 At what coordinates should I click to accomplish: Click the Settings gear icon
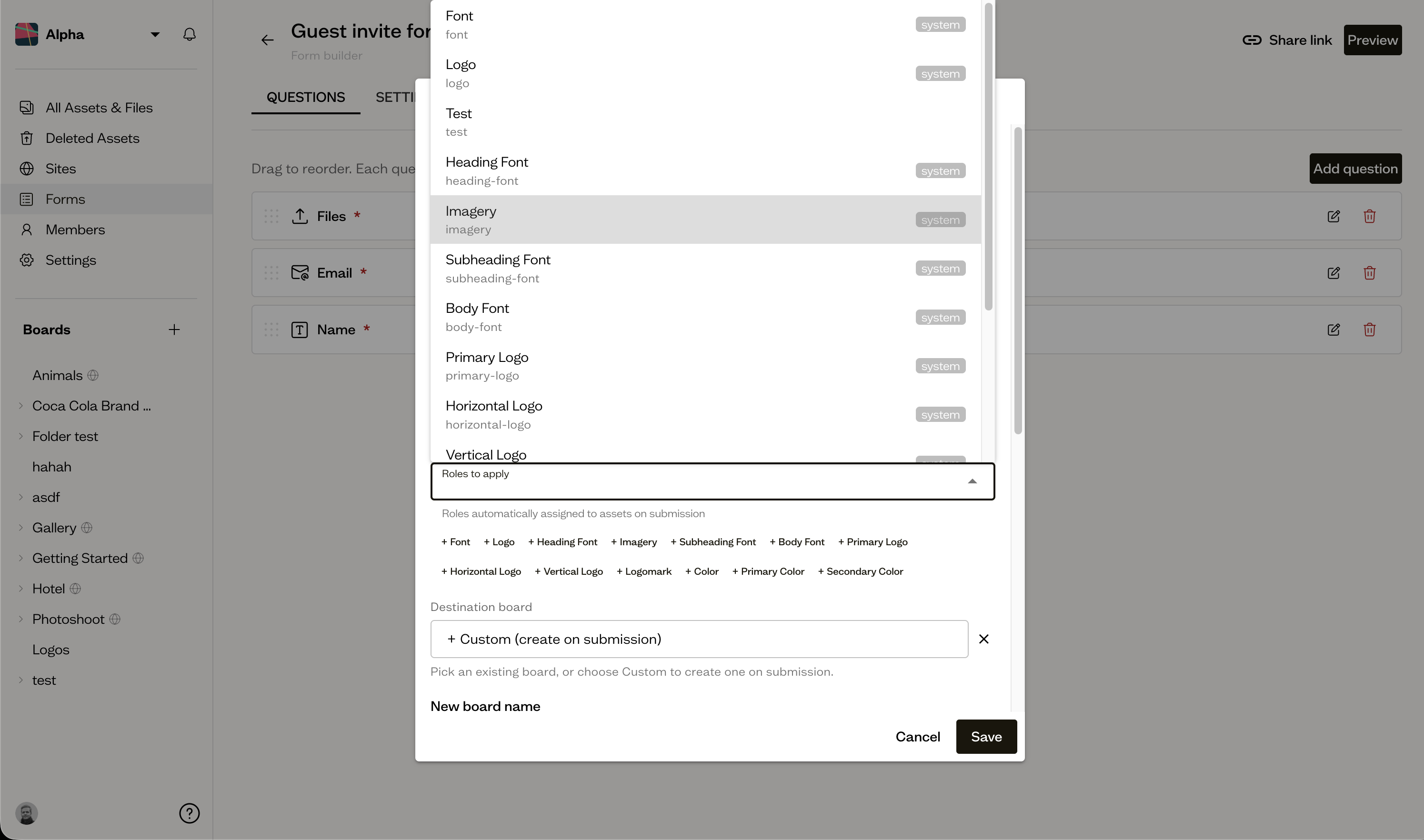tap(27, 260)
